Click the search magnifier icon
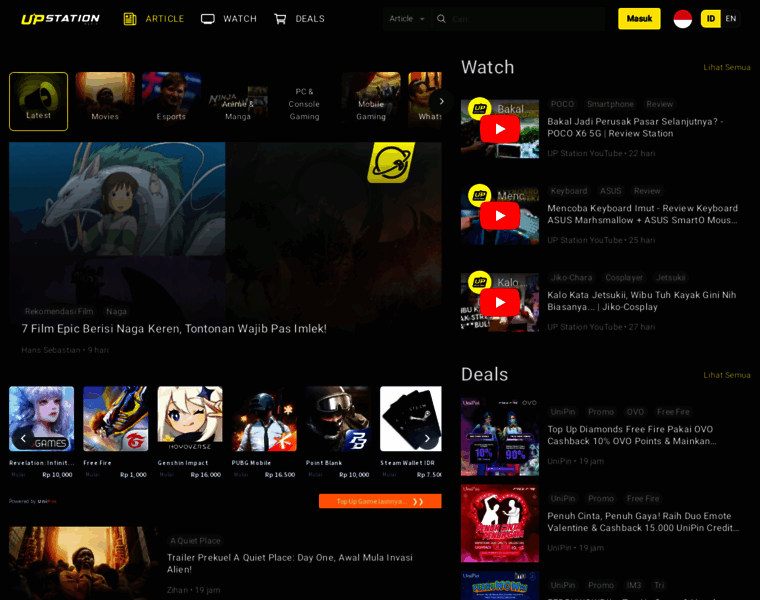 441,19
